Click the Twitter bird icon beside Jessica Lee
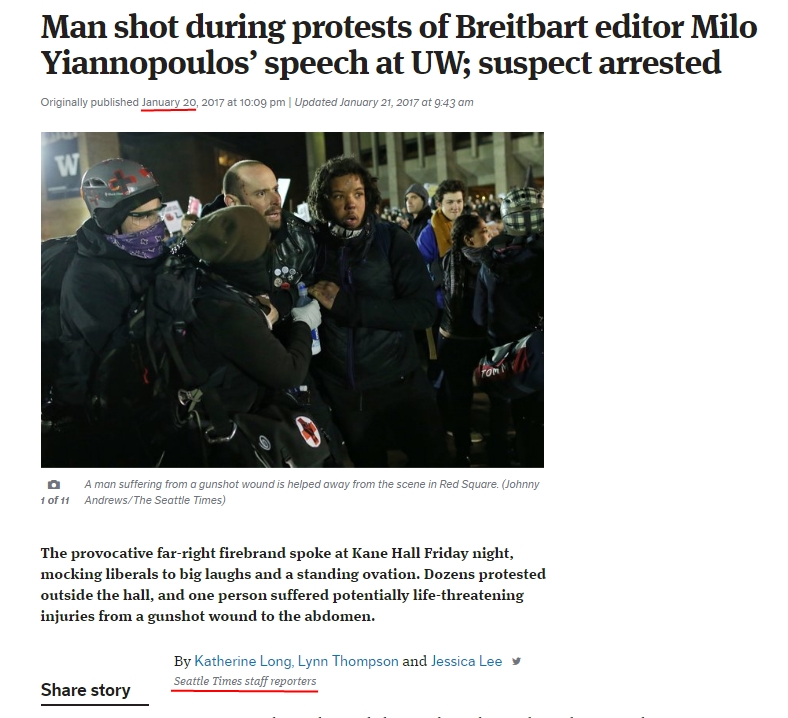Screen dimensions: 788x718 point(516,661)
